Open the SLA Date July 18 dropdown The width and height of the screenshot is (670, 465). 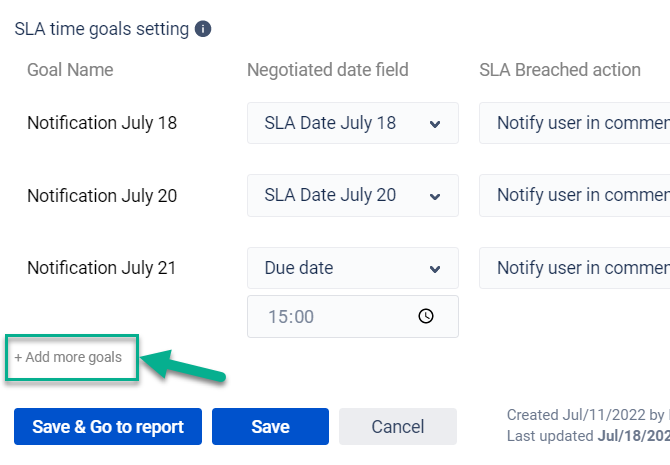click(x=352, y=123)
